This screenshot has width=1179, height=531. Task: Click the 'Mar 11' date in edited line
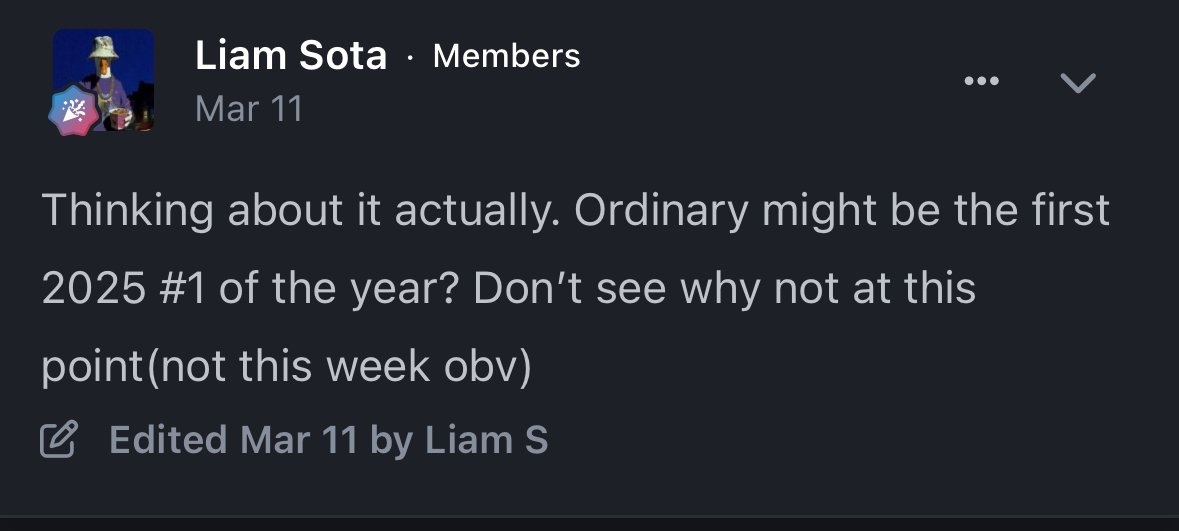click(x=299, y=439)
